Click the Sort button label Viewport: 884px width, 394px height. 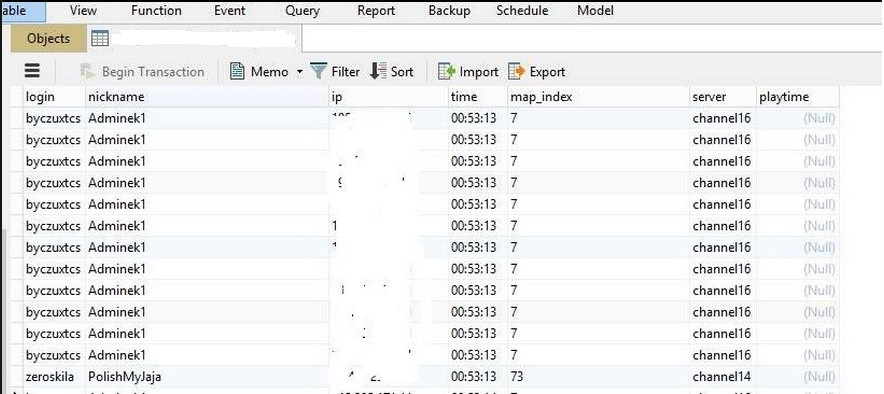click(402, 72)
